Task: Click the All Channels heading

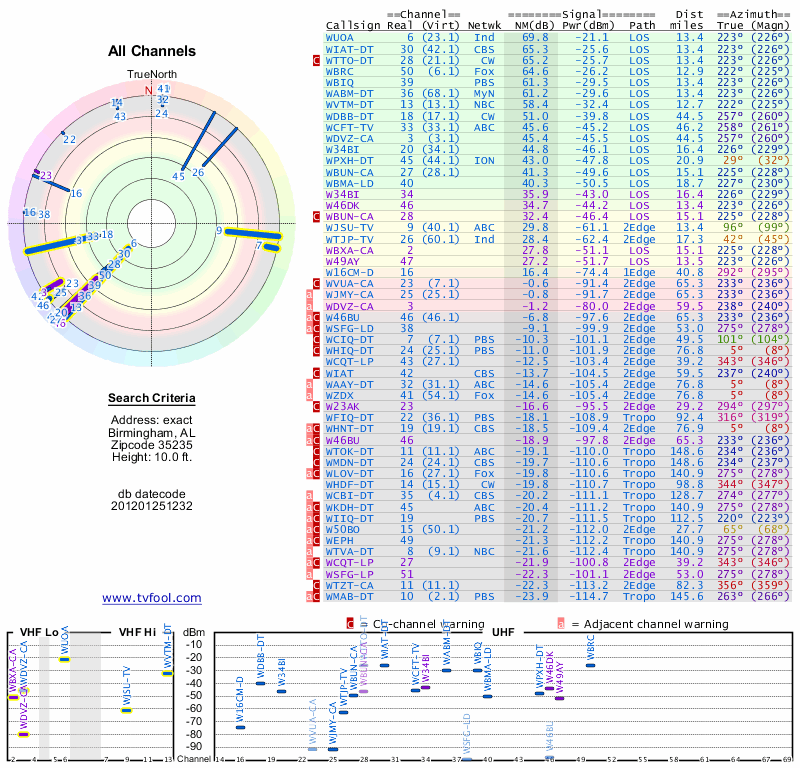Action: [152, 51]
